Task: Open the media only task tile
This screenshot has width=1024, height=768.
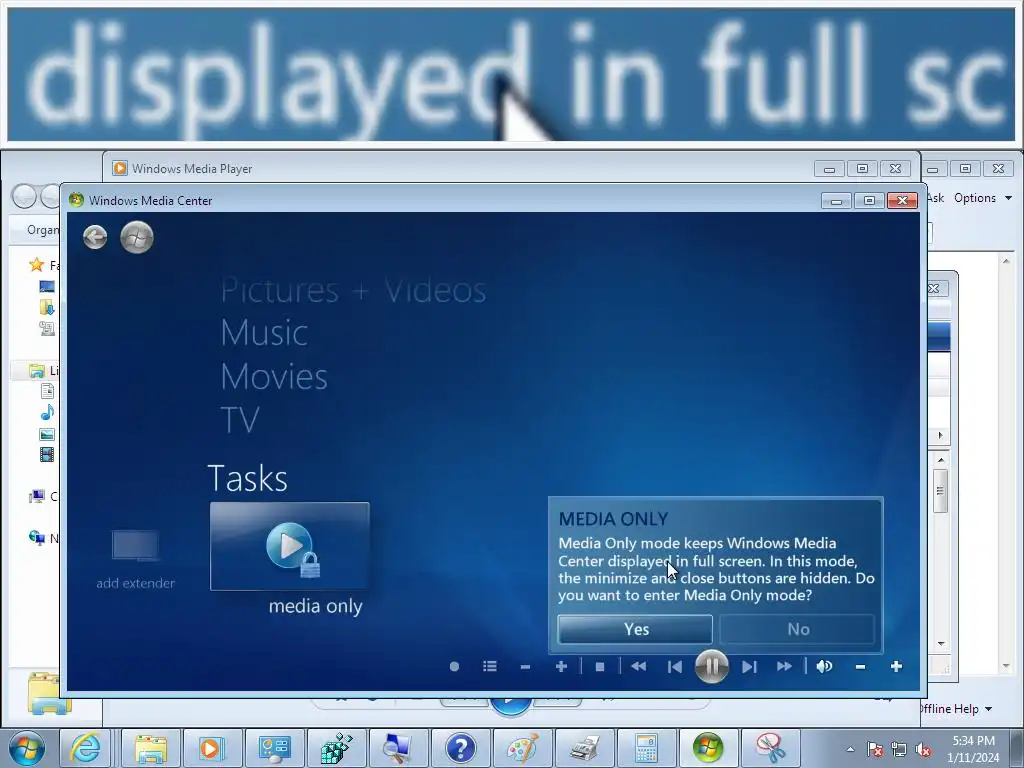Action: pos(289,546)
